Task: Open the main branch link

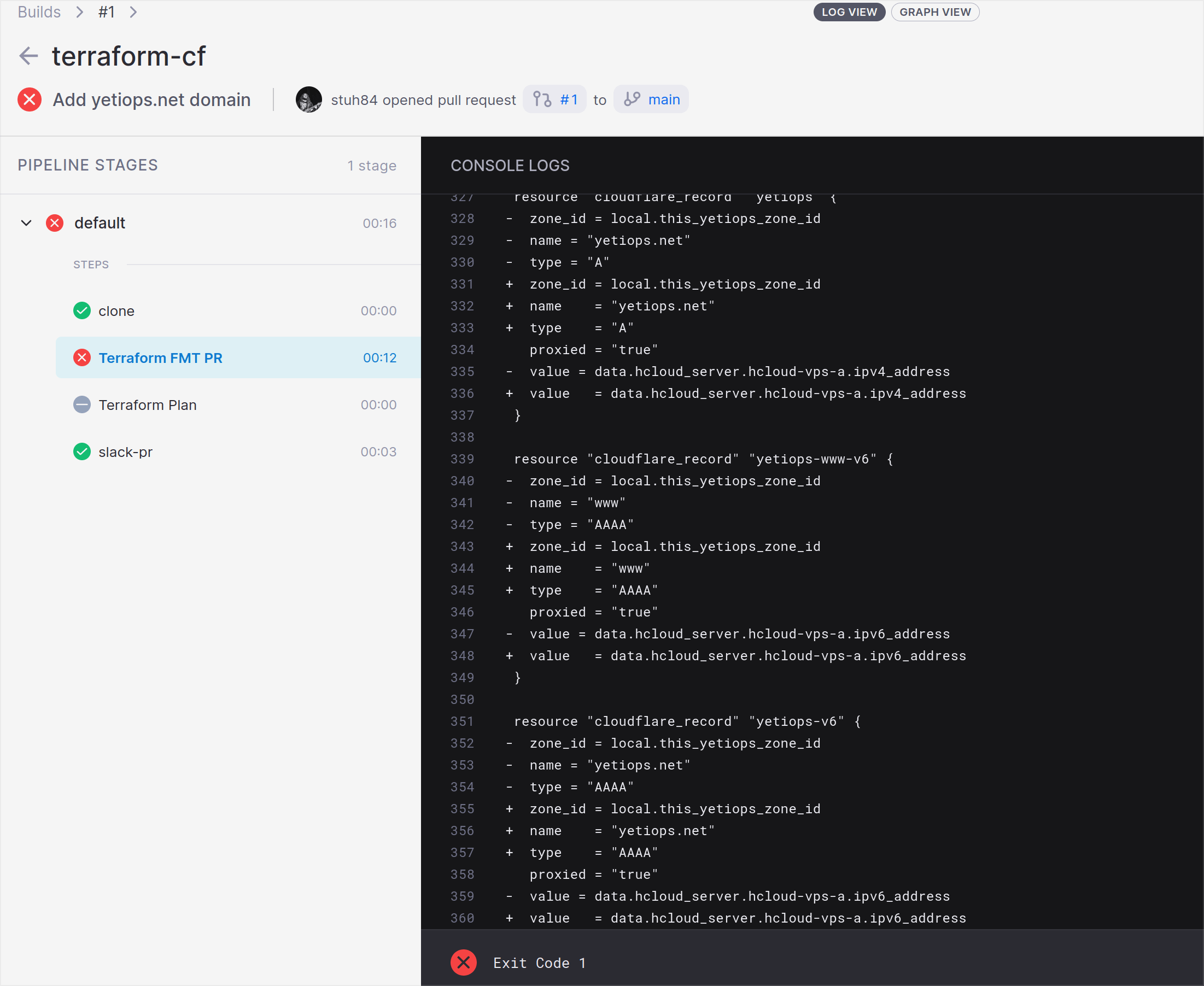Action: click(x=664, y=99)
